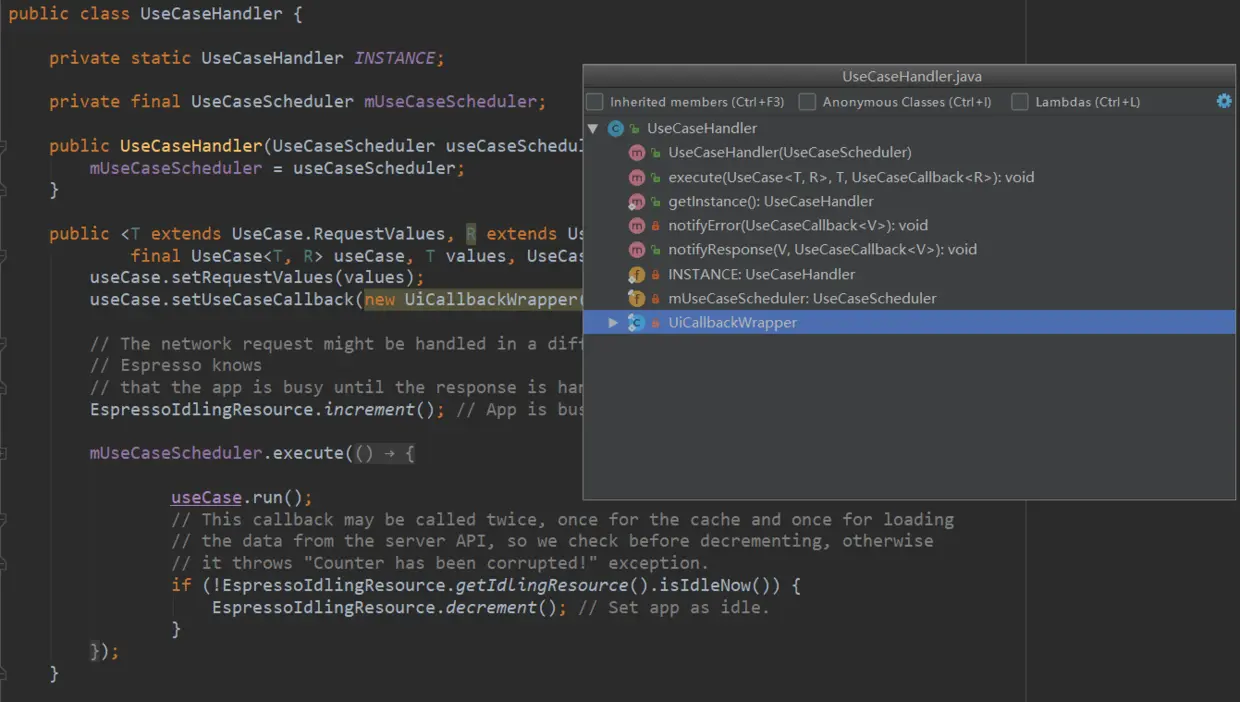
Task: Select the root UseCaseHandler tree node
Action: coord(701,128)
